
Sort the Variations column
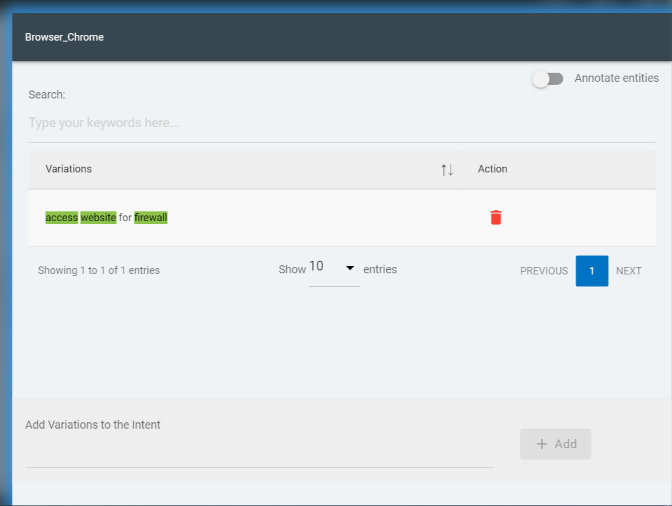(447, 170)
